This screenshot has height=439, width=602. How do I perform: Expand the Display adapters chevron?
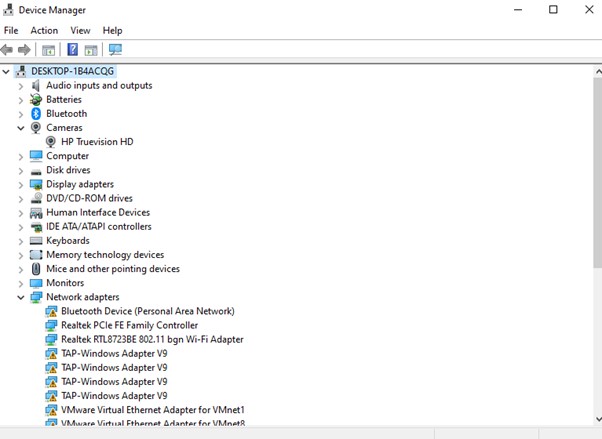[21, 185]
